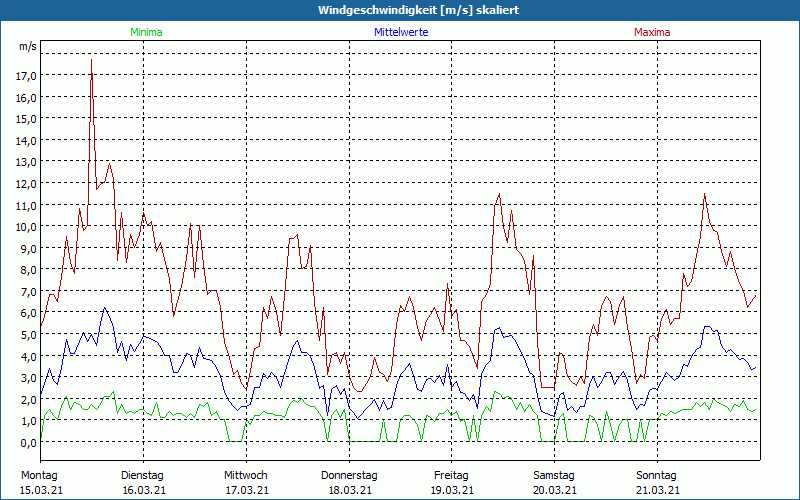Viewport: 800px width, 500px height.
Task: Click the 13,0 y-axis value
Action: [27, 162]
